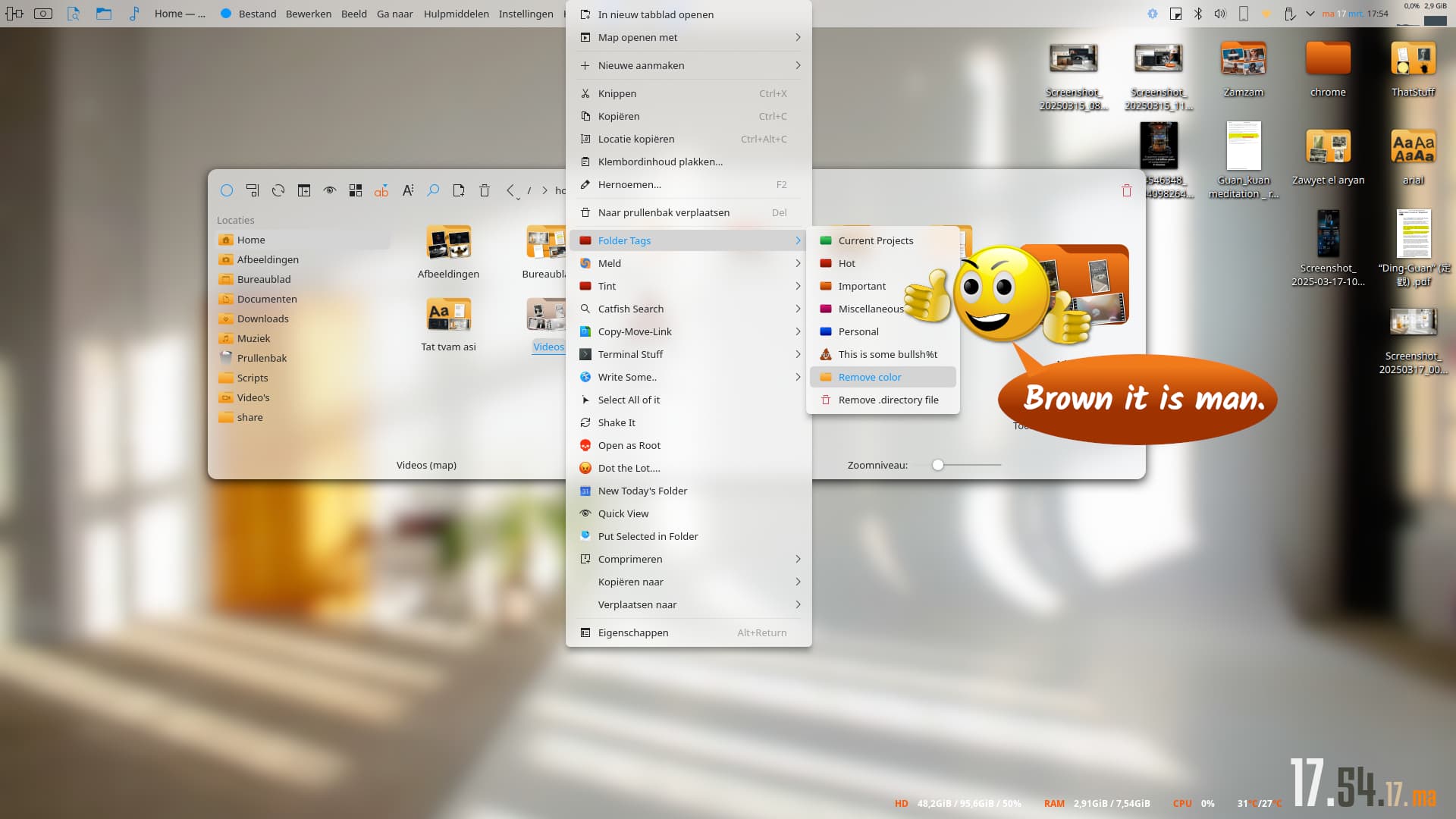This screenshot has width=1456, height=819.
Task: Click the volume speaker tray icon
Action: point(1220,14)
